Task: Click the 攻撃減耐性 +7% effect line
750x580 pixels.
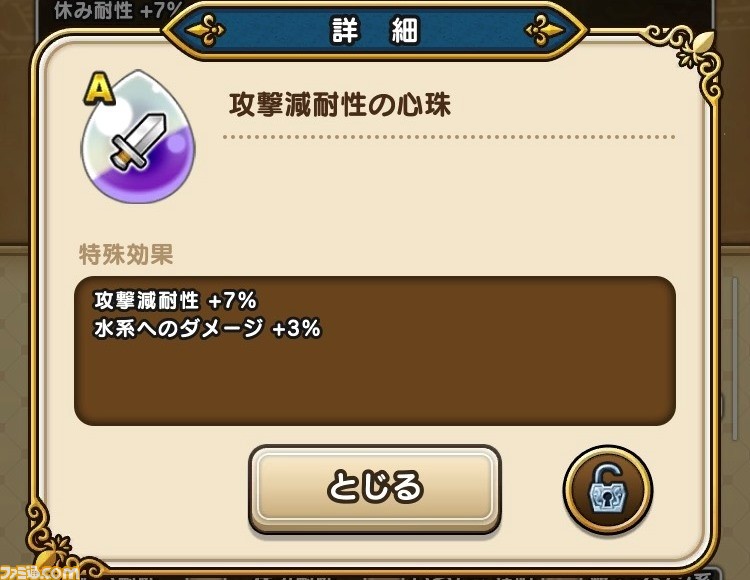Action: (176, 301)
